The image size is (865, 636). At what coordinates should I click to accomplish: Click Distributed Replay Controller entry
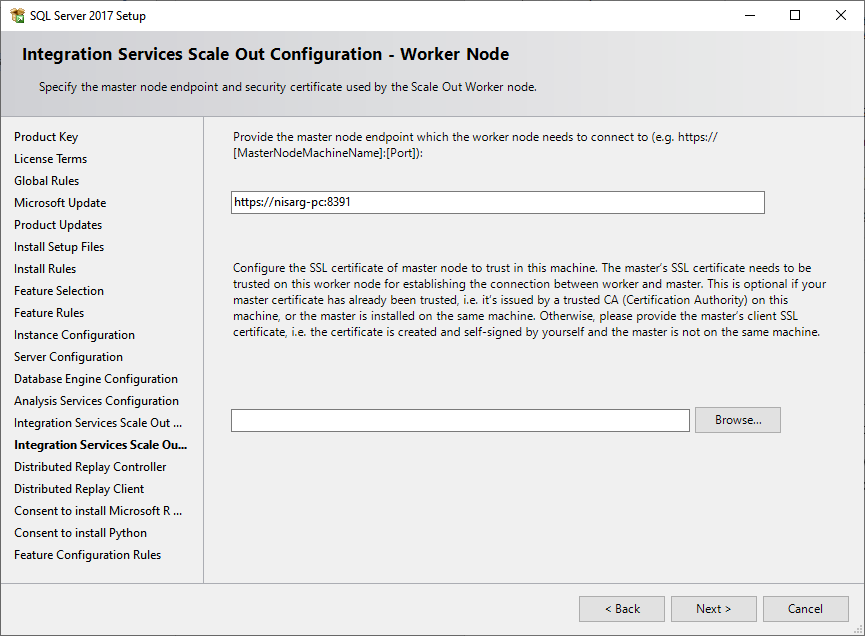[90, 467]
